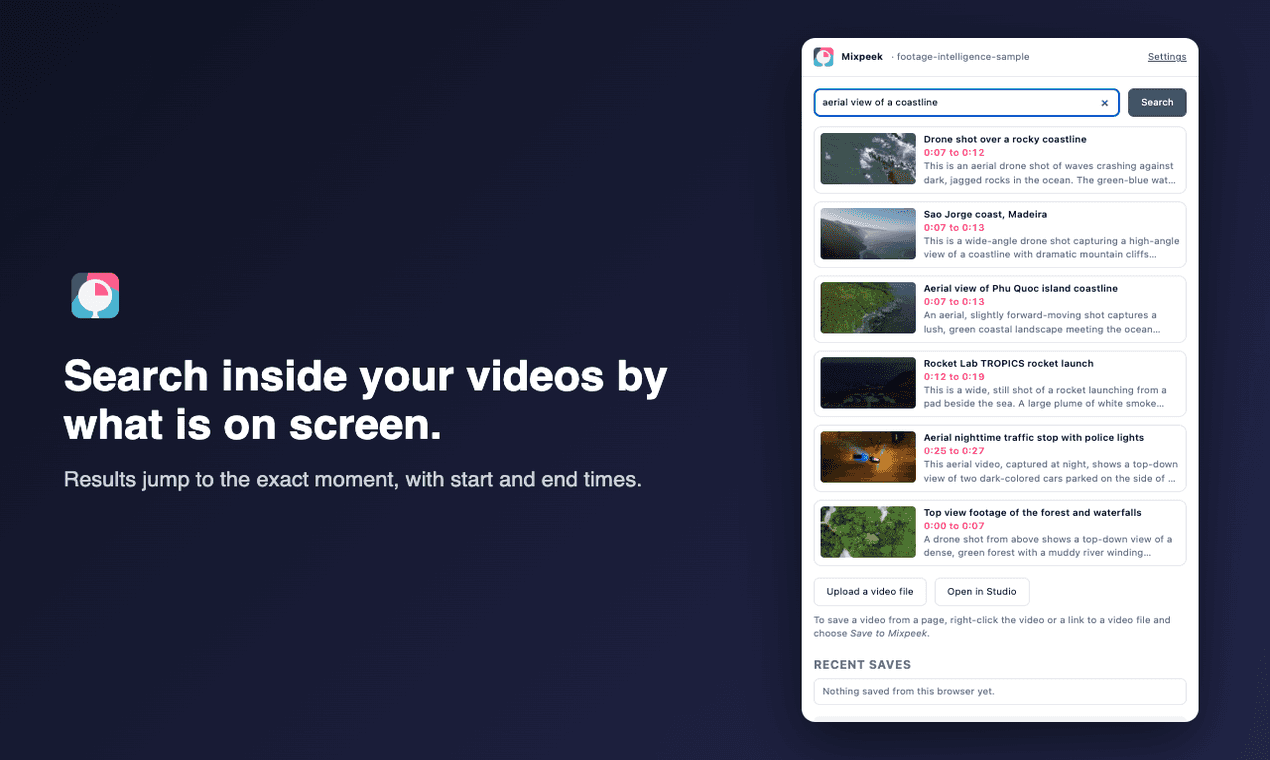Click the 'footage-intelligence-sample' collection name
This screenshot has height=760, width=1270.
point(962,57)
